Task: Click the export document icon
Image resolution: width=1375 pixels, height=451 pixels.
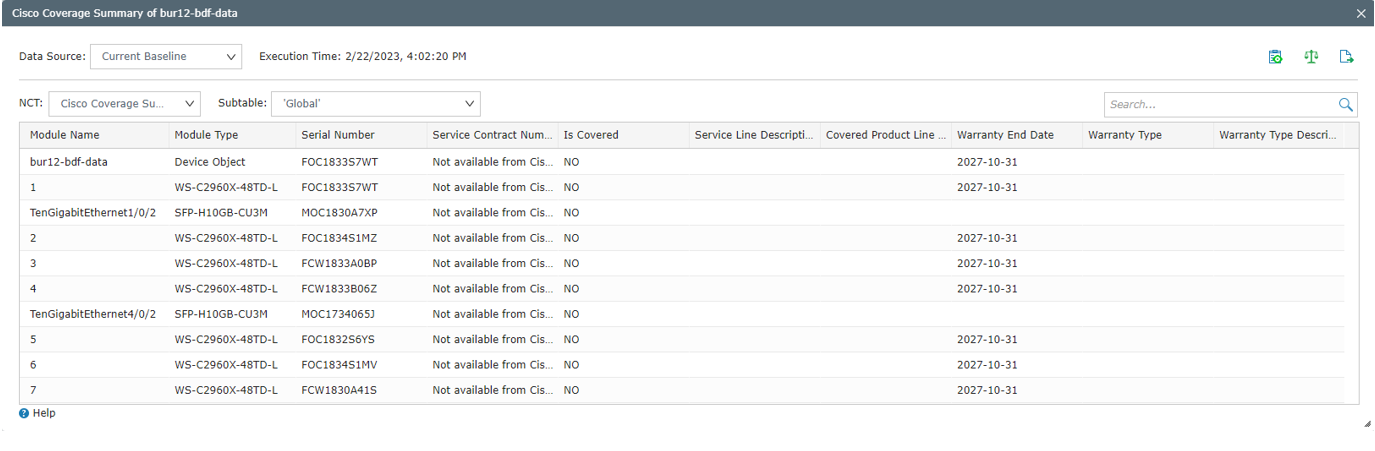Action: click(1346, 57)
